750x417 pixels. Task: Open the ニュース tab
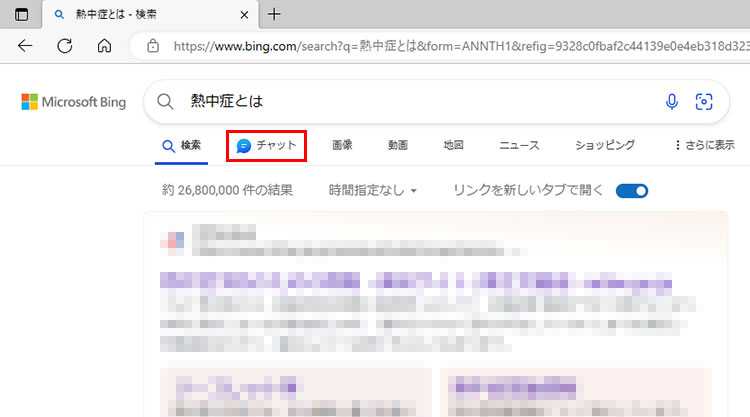pos(519,145)
